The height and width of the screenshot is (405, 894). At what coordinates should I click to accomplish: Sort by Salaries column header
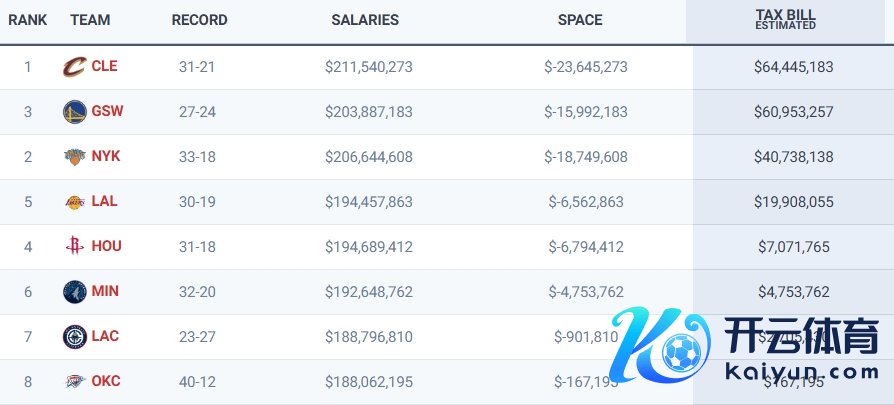pyautogui.click(x=365, y=20)
